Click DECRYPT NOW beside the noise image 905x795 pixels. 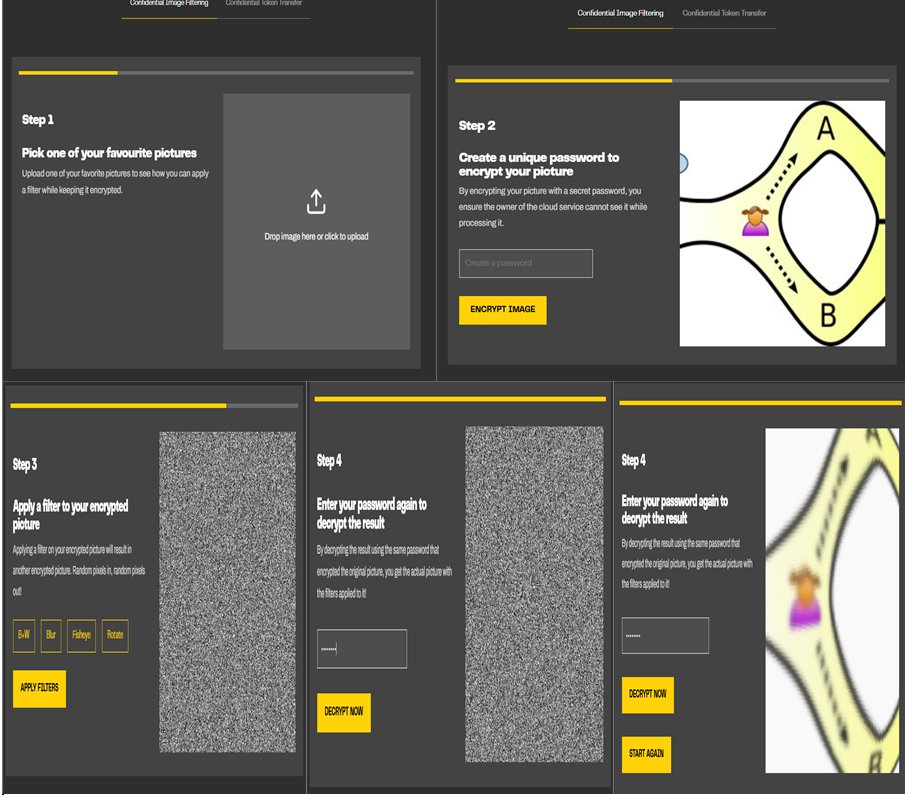pyautogui.click(x=344, y=713)
